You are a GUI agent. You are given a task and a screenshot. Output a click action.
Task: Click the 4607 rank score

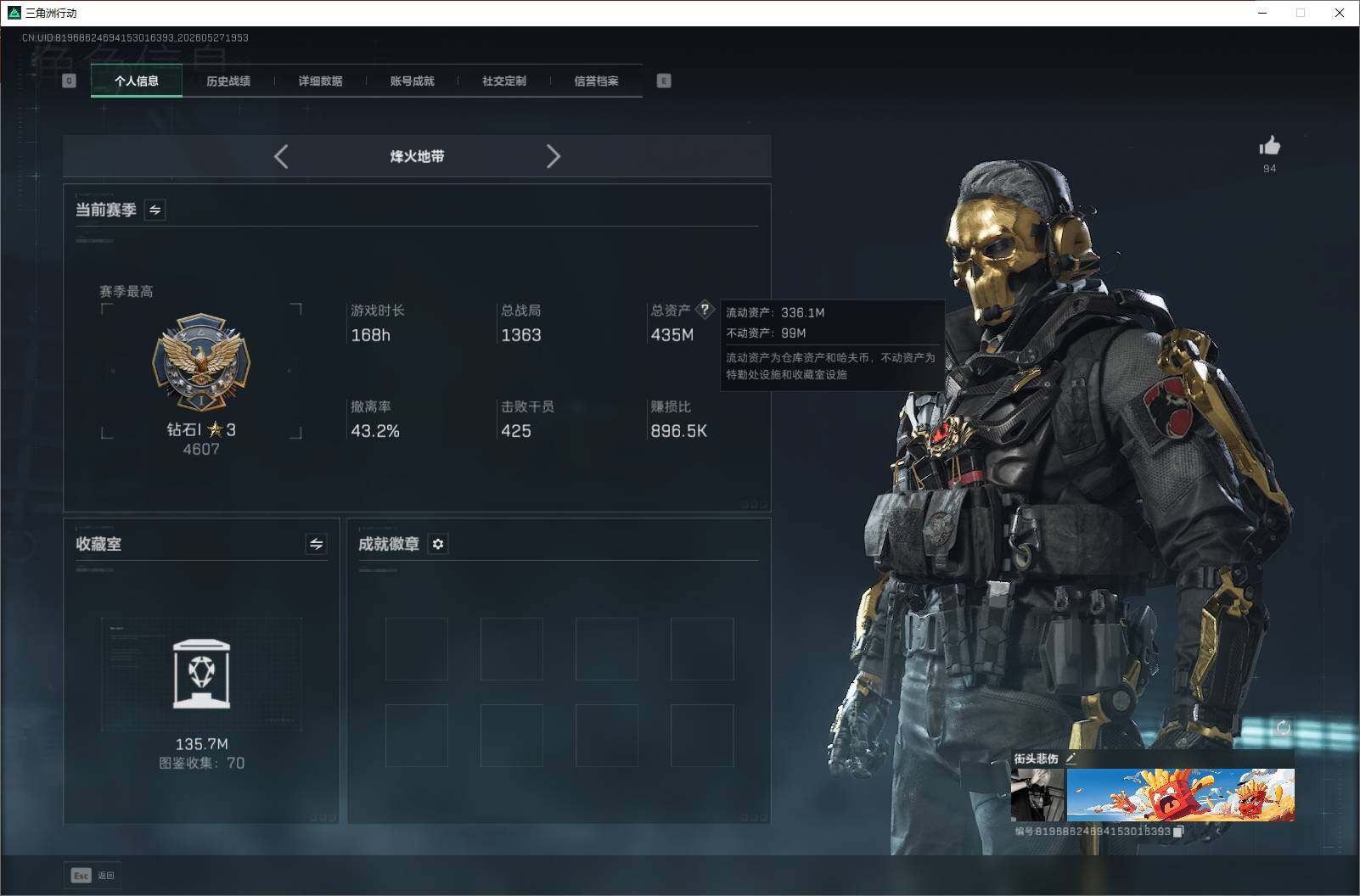point(201,449)
